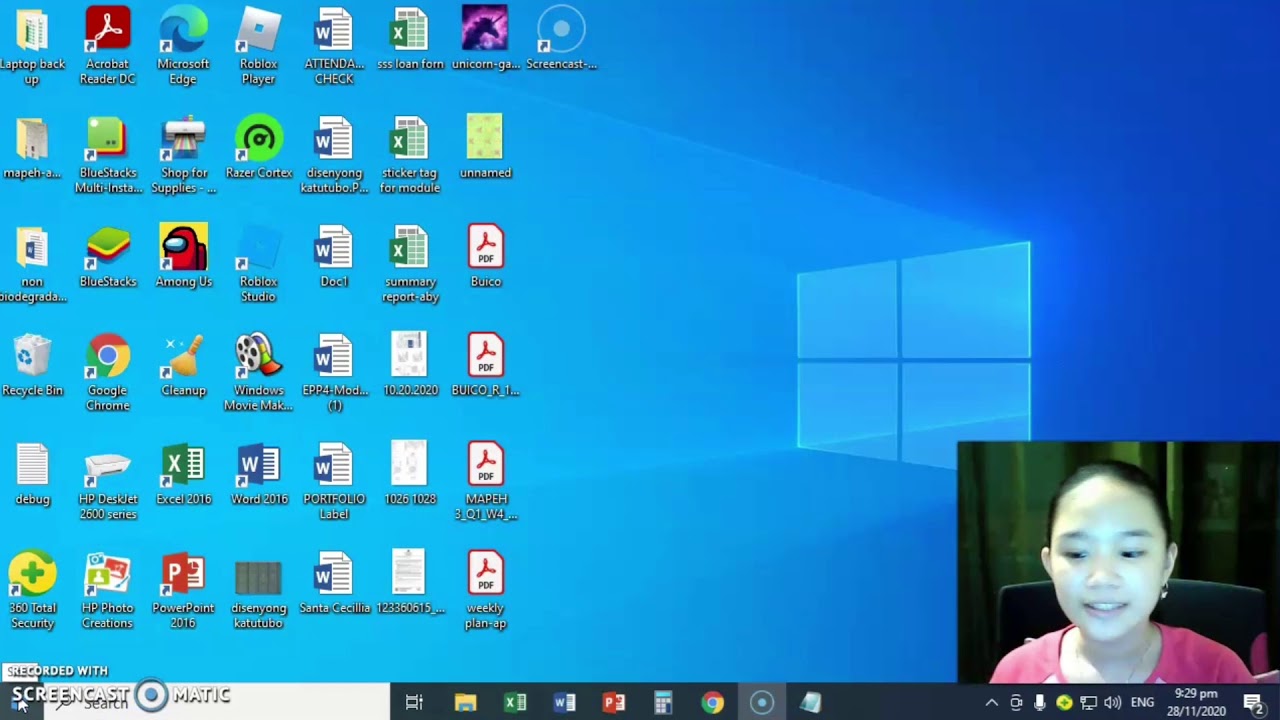The image size is (1280, 720).
Task: Open the unicorn-ga image file
Action: [485, 40]
